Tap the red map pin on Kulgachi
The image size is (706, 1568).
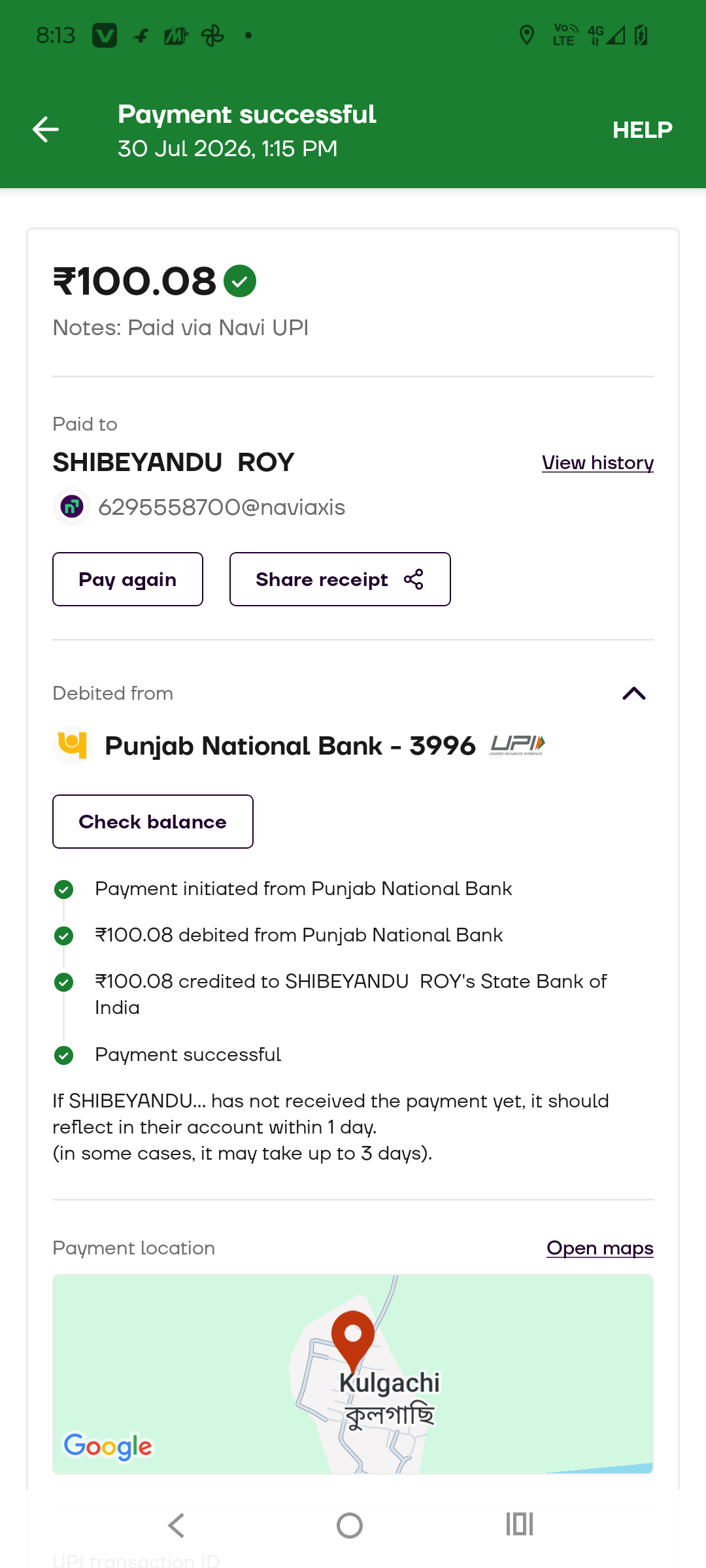(353, 1341)
